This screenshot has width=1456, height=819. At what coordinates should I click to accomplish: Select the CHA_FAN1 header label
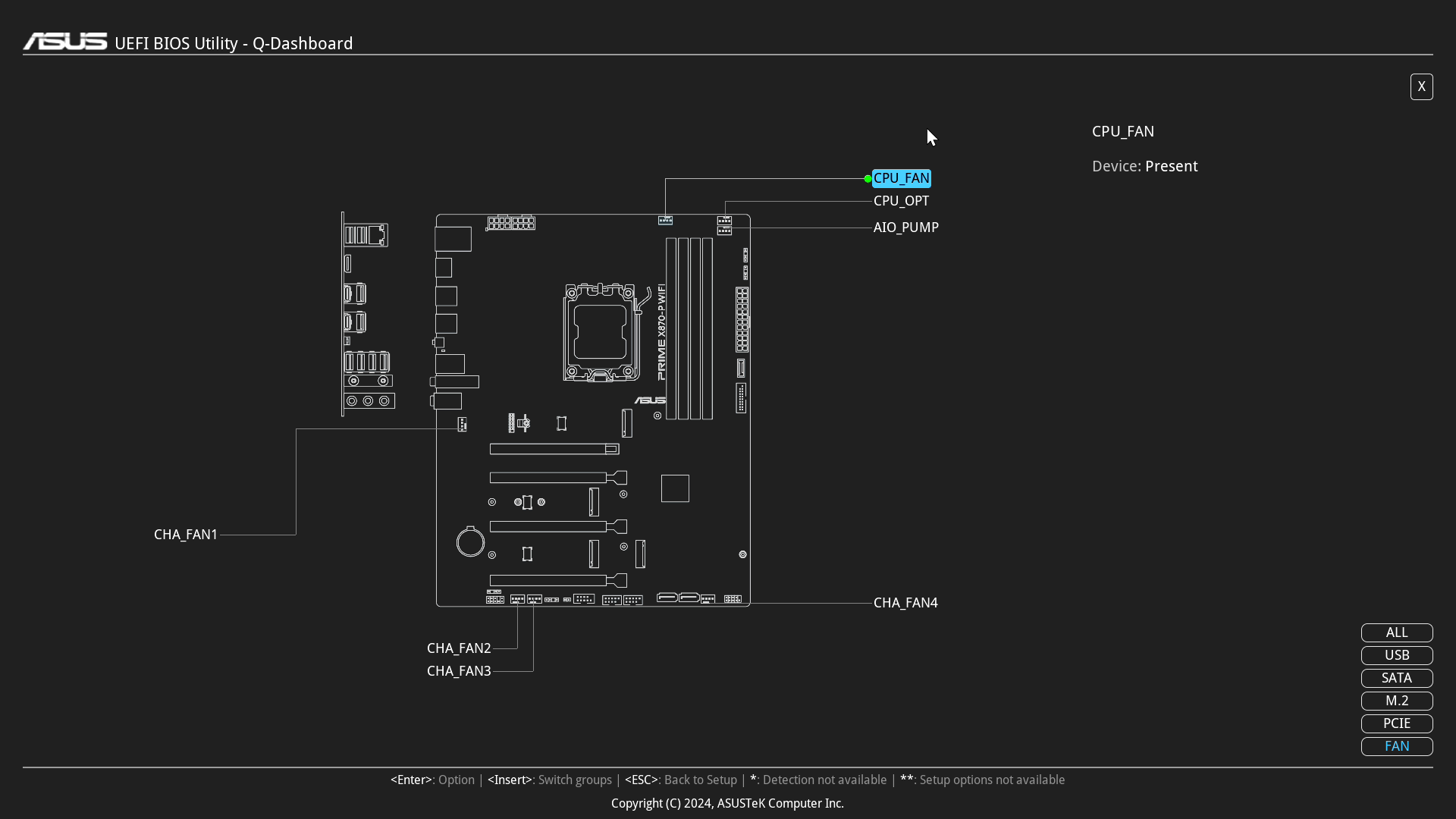click(186, 535)
